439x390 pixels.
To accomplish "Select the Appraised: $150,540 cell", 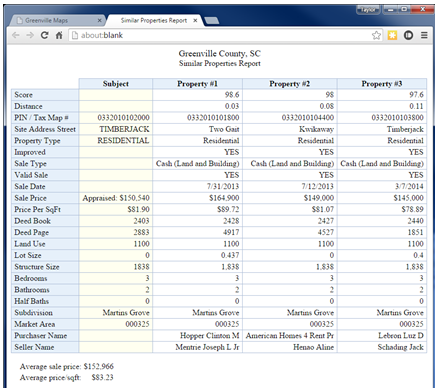I will pyautogui.click(x=116, y=198).
